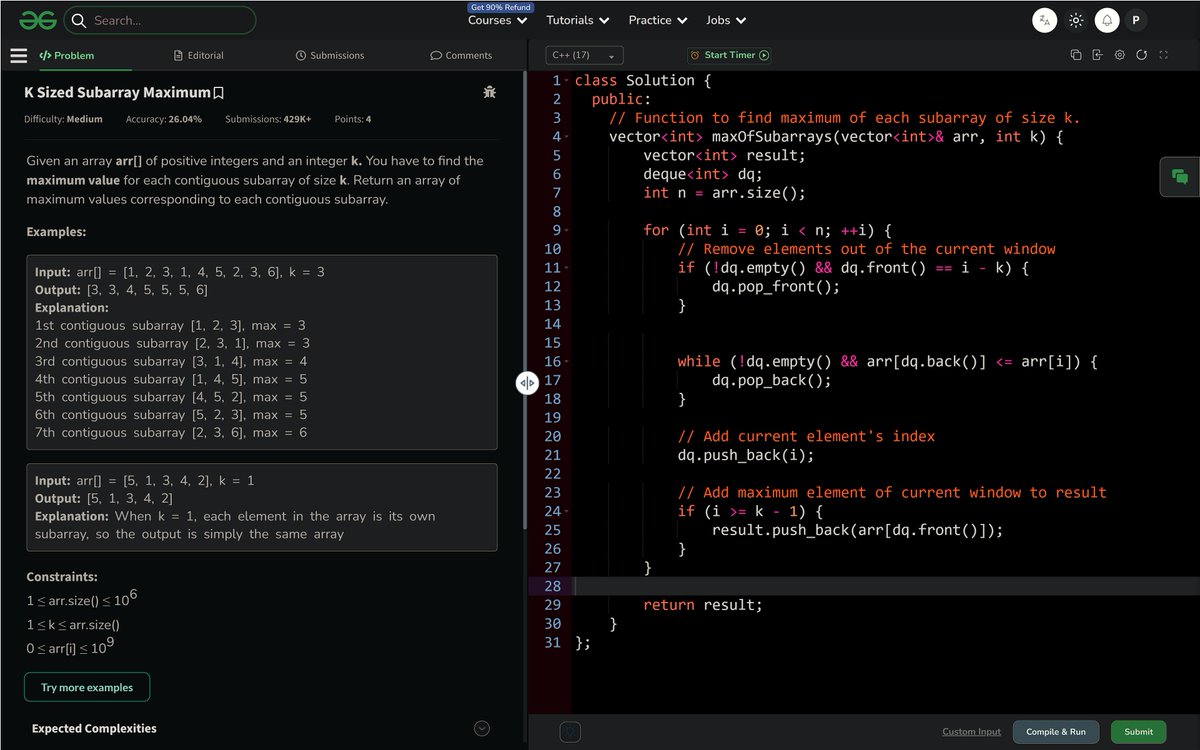Submit the solution

click(x=1139, y=732)
